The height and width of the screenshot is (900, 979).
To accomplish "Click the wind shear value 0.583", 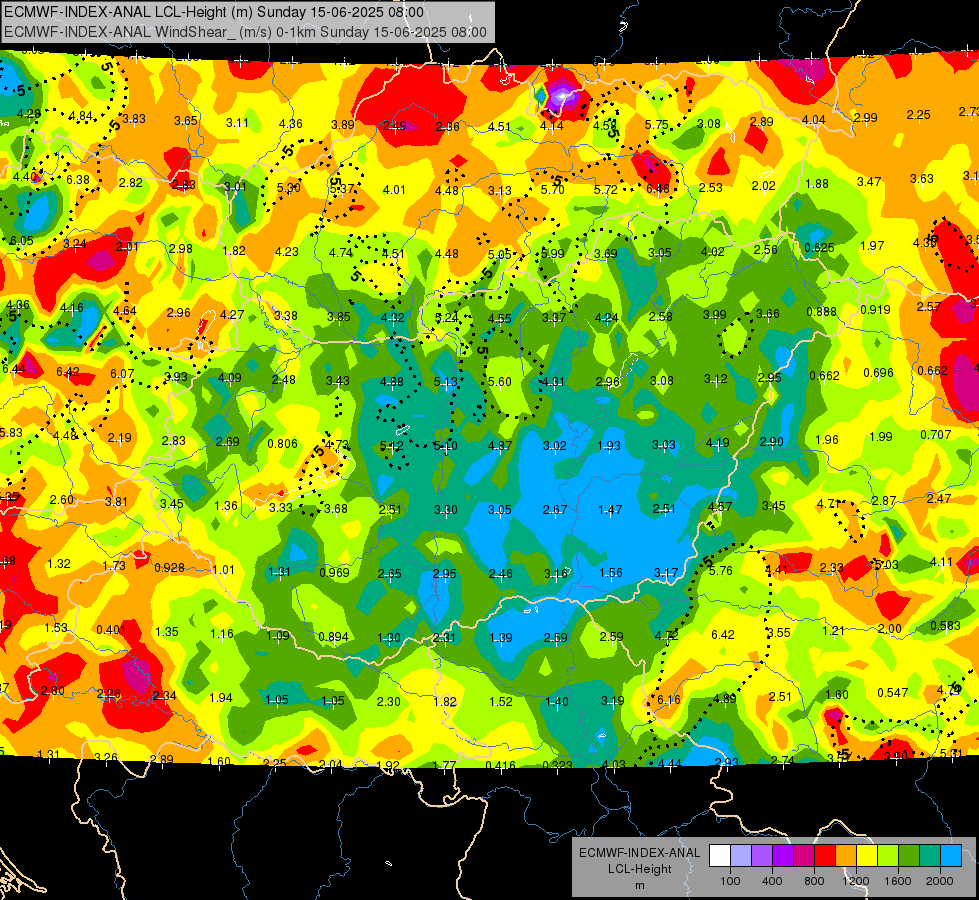I will coord(945,625).
